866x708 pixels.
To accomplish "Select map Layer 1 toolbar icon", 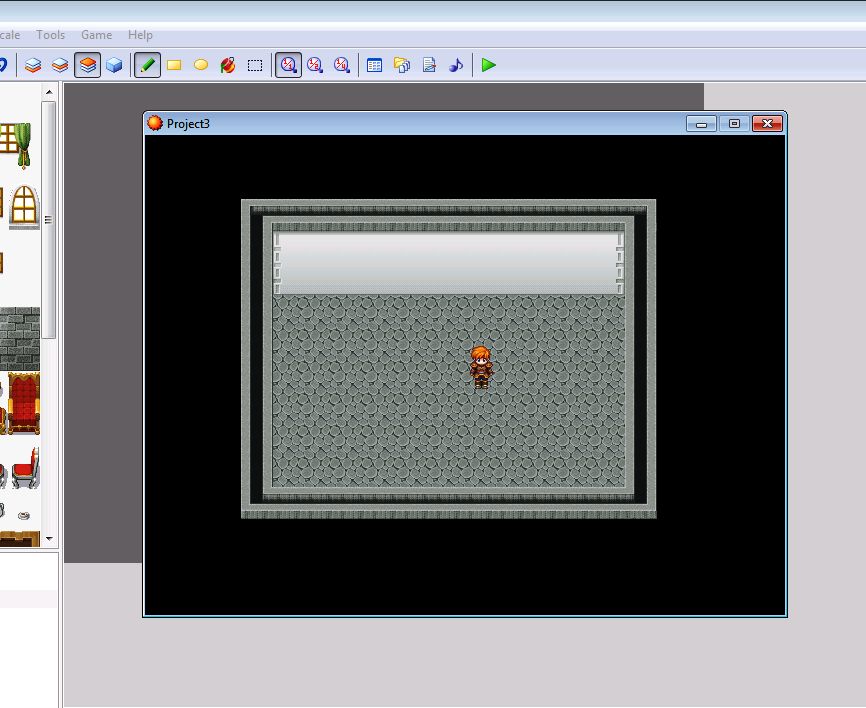I will (x=33, y=65).
